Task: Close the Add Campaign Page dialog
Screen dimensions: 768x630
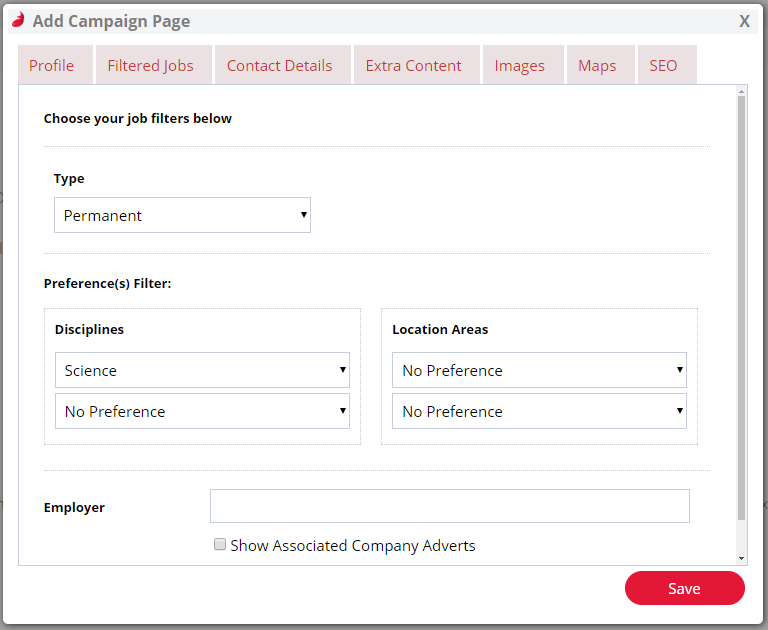Action: click(744, 21)
